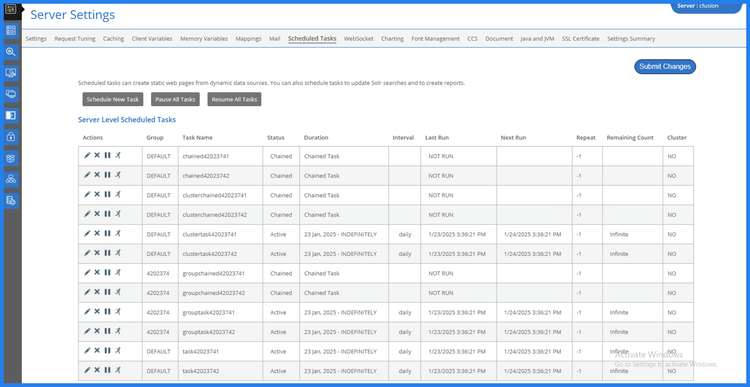Open the Java and JVM tab
This screenshot has width=750, height=387.
[537, 39]
